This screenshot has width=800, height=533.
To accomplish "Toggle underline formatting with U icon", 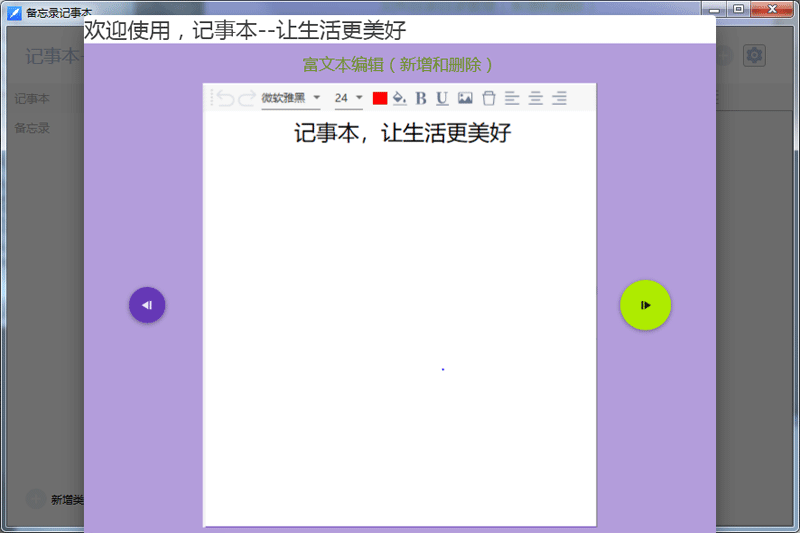I will coord(442,98).
